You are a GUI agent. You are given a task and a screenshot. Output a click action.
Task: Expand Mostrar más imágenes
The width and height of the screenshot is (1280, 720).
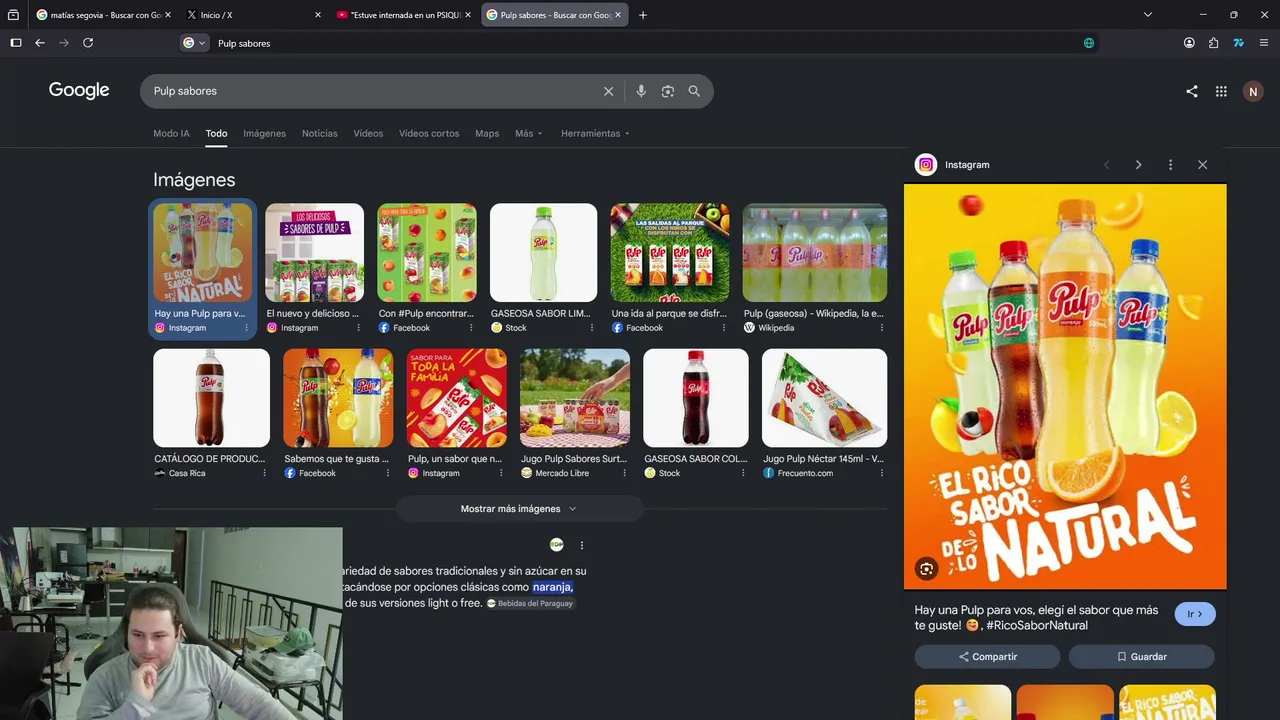(x=519, y=509)
